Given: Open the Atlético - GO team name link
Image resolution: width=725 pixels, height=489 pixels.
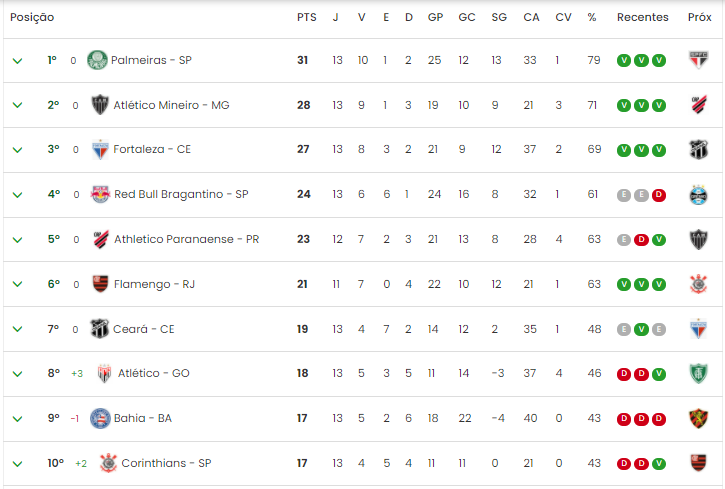Looking at the screenshot, I should 154,373.
